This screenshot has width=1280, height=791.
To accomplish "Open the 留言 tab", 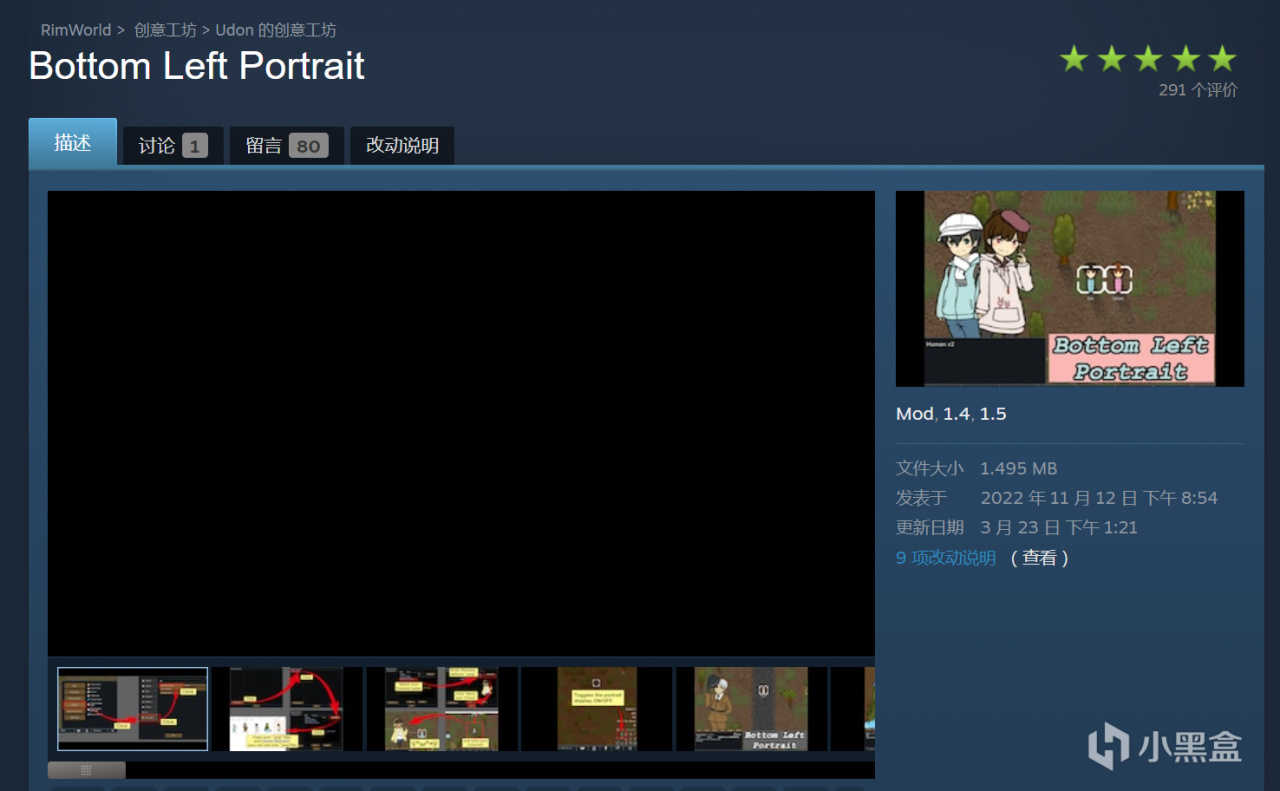I will tap(287, 146).
